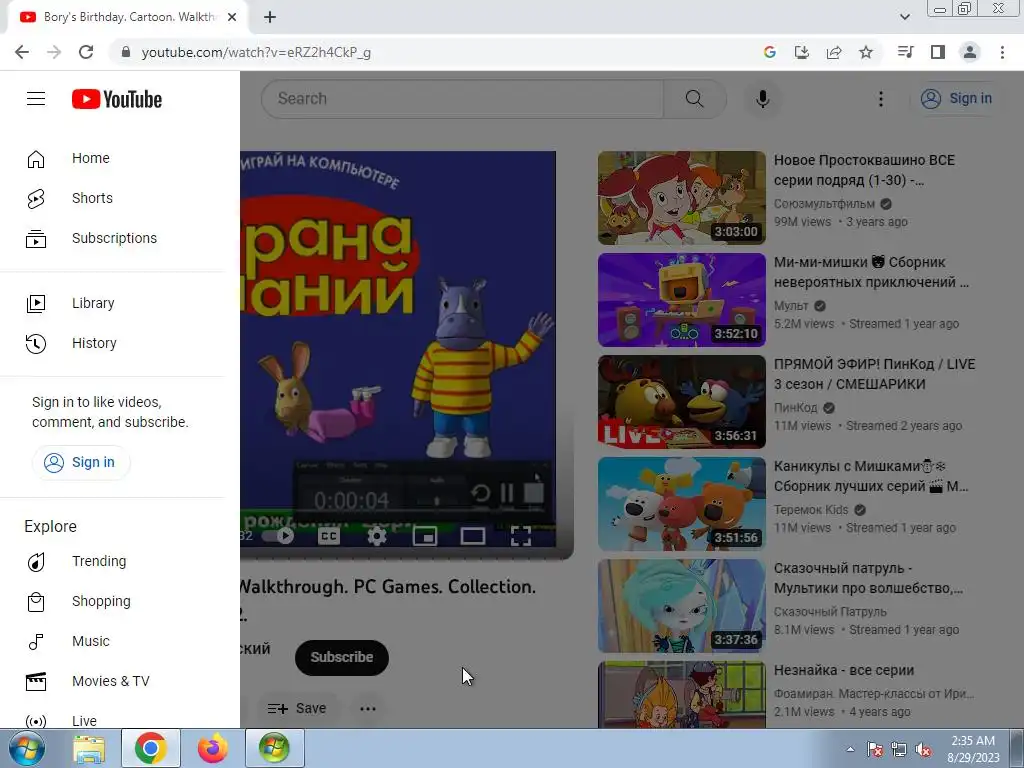Image resolution: width=1024 pixels, height=768 pixels.
Task: Open Сказочный патруль video thumbnail
Action: point(682,605)
